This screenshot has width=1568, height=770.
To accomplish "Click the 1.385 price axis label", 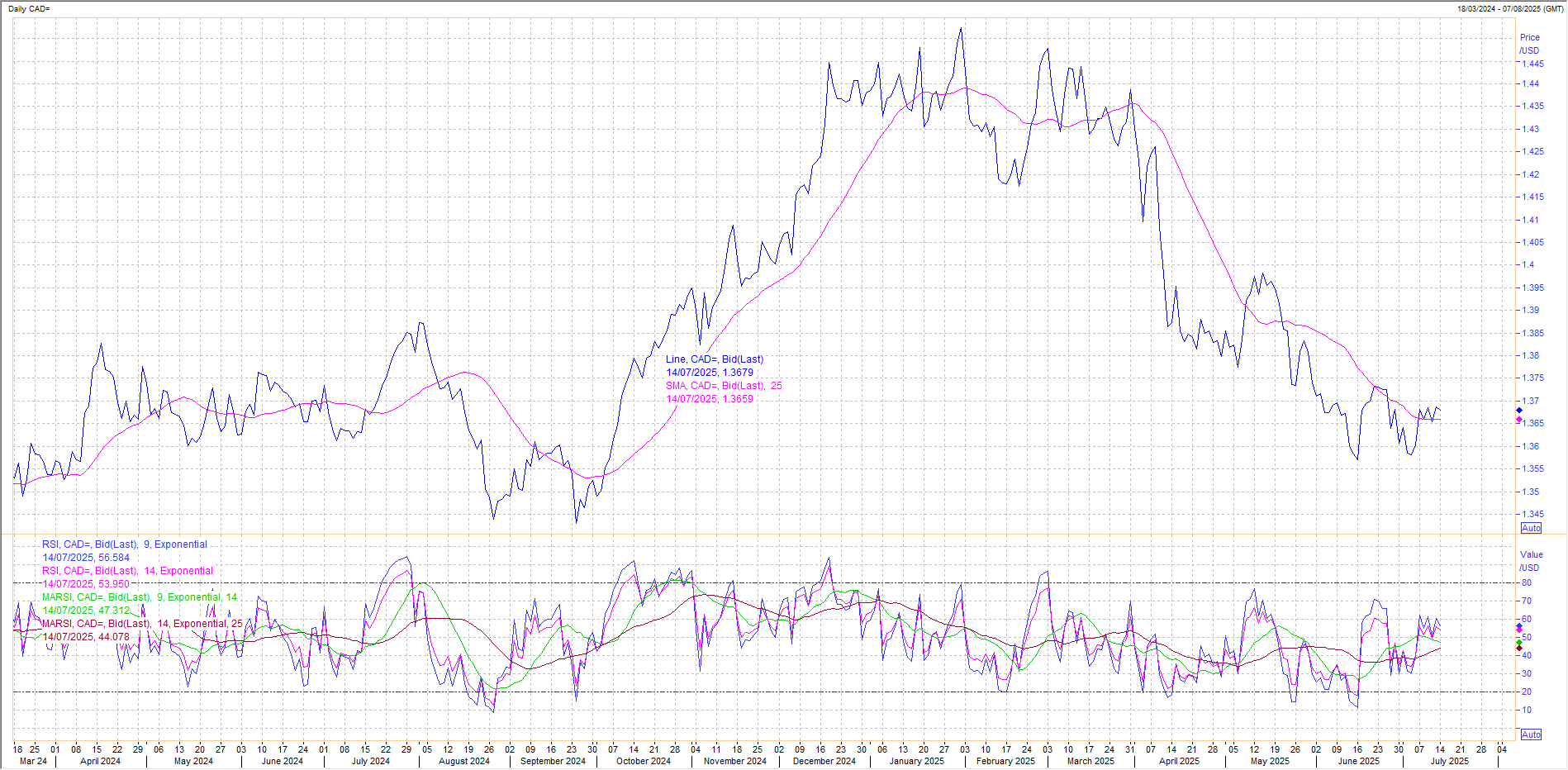I will click(x=1532, y=333).
